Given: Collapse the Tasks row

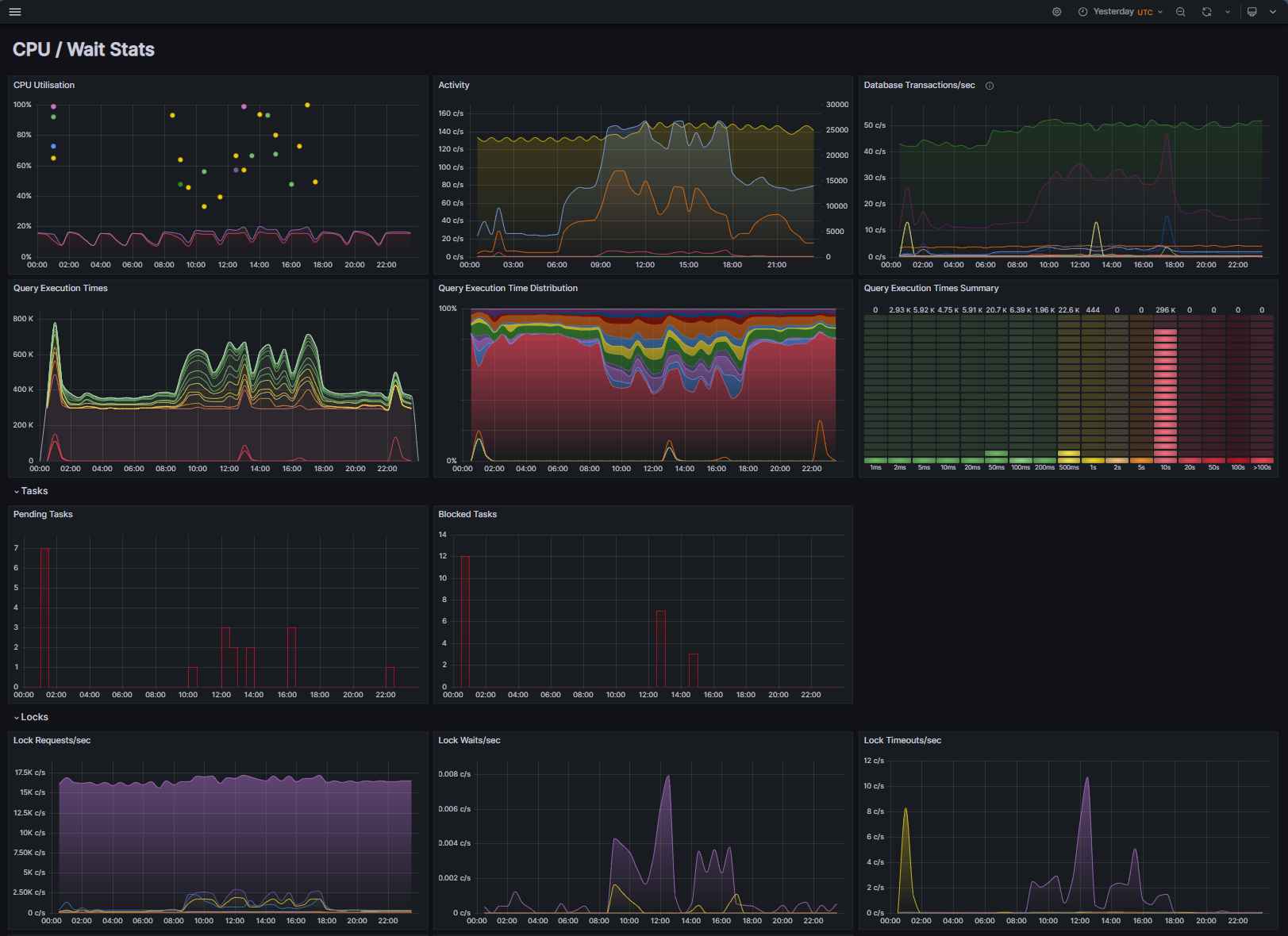Looking at the screenshot, I should coord(31,491).
